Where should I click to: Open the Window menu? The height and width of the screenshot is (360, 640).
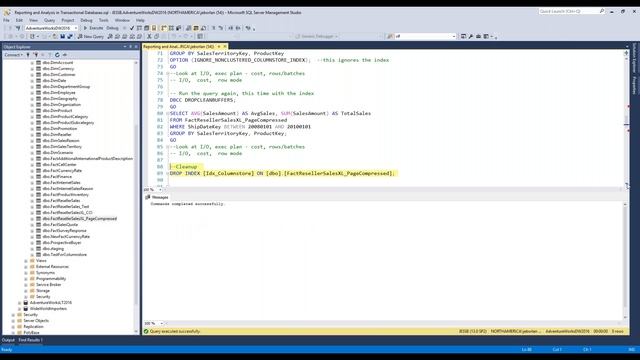click(x=122, y=20)
